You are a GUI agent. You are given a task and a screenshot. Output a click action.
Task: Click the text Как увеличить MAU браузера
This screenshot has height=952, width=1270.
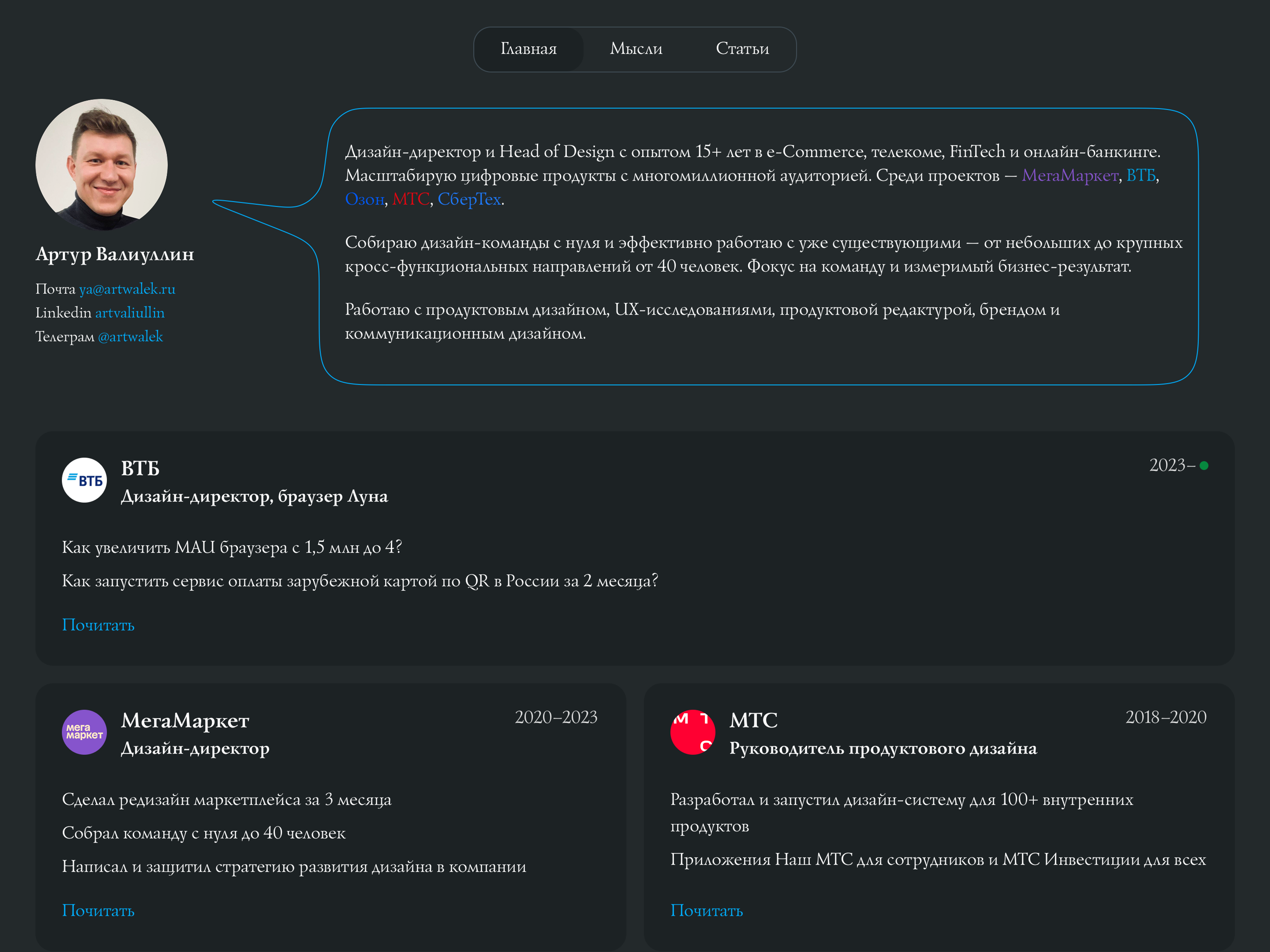[x=232, y=547]
